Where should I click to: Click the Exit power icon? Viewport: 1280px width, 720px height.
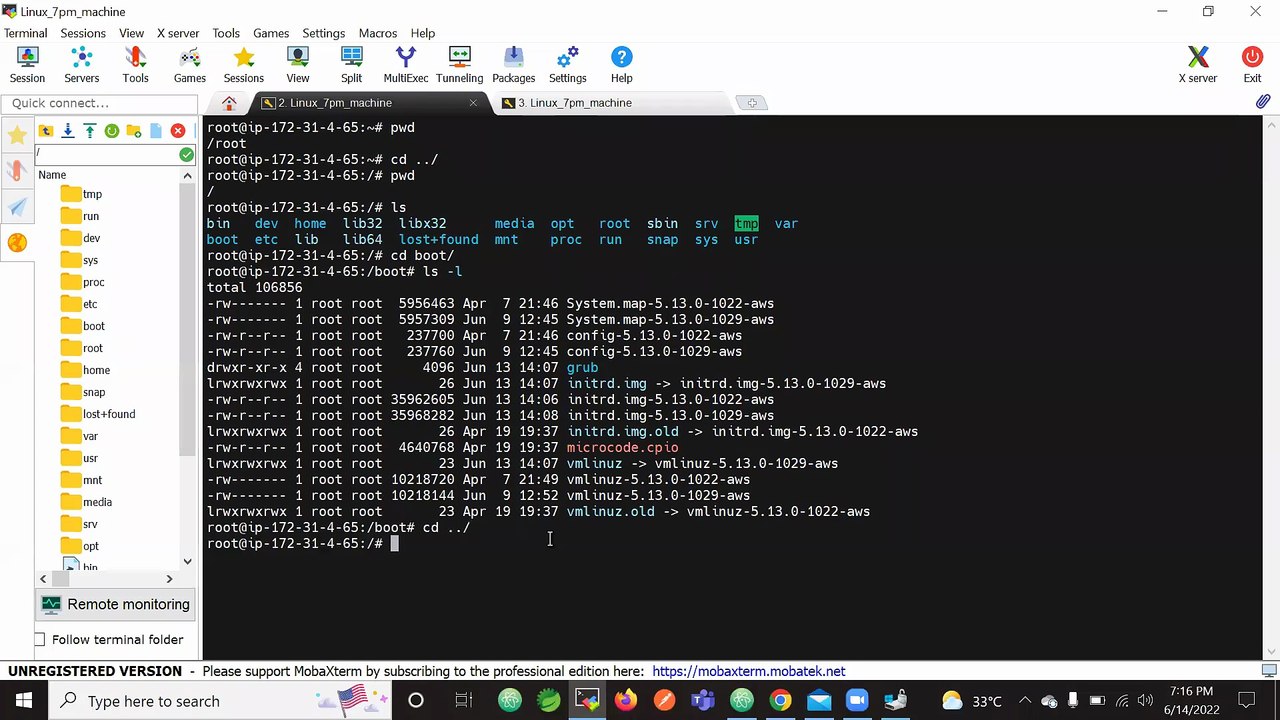click(x=1252, y=65)
